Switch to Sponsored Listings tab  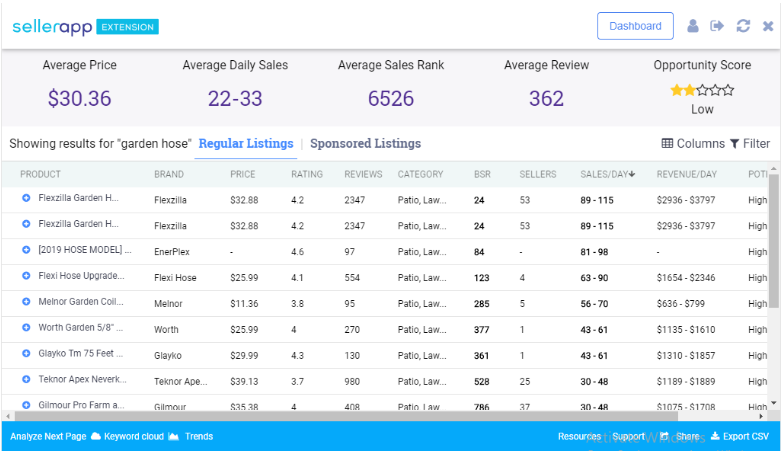point(365,144)
